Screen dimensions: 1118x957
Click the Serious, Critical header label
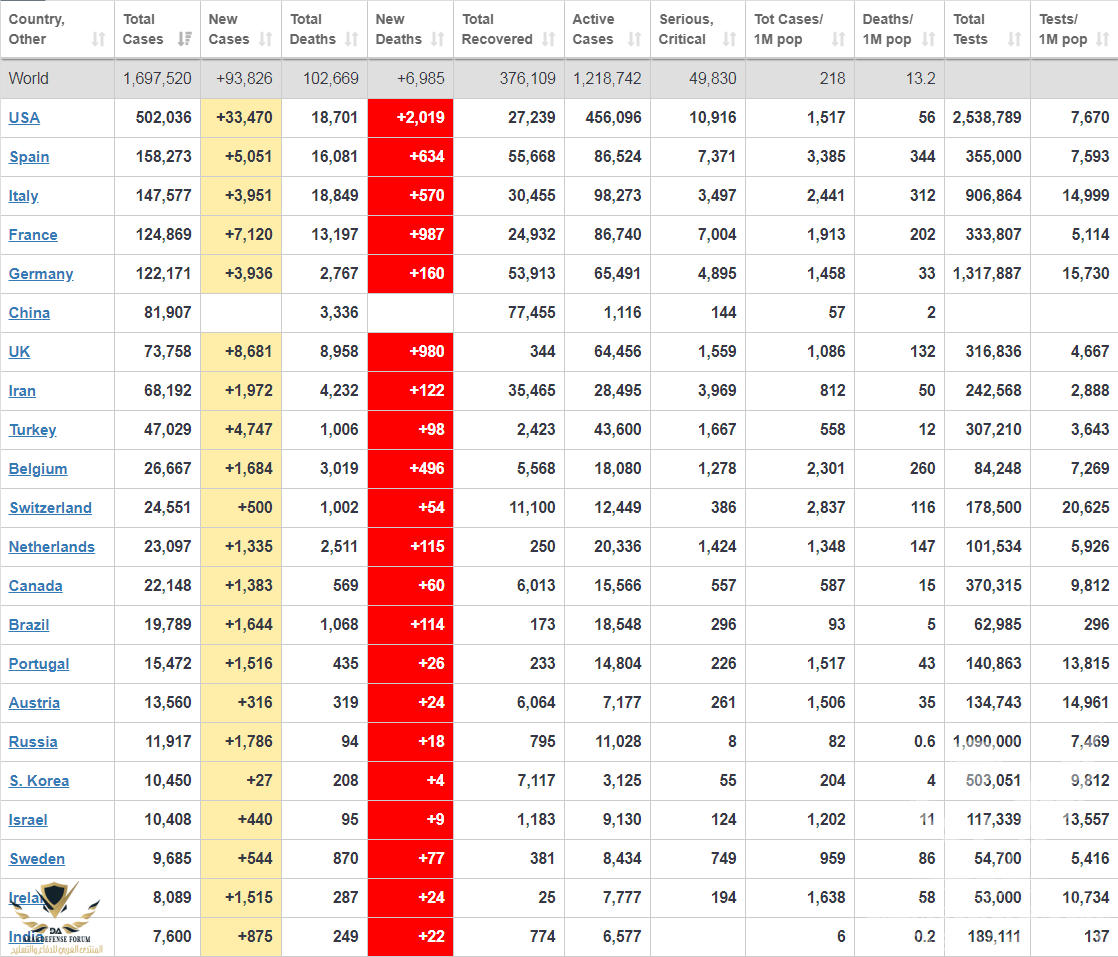coord(686,29)
